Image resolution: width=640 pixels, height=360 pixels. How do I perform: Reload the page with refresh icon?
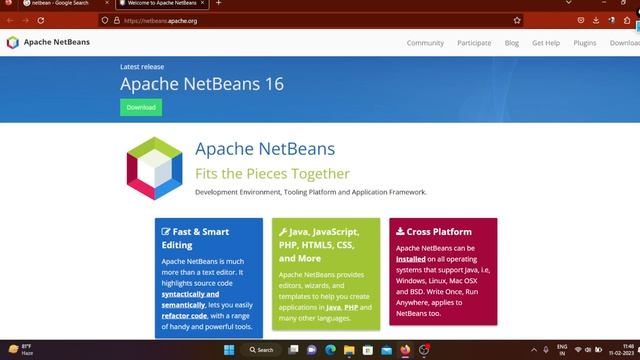(41, 20)
